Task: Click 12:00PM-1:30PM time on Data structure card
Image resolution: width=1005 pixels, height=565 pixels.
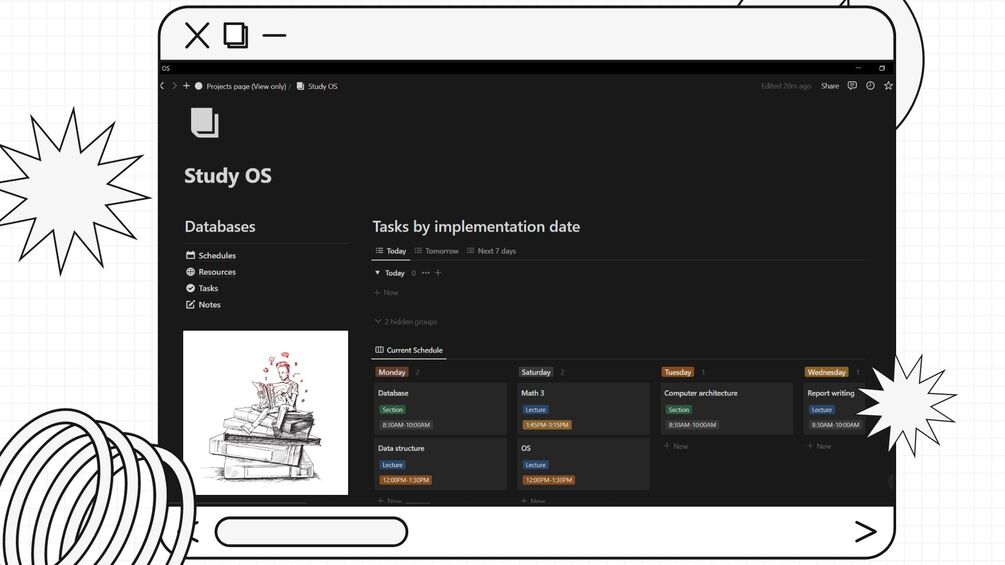Action: (x=406, y=480)
